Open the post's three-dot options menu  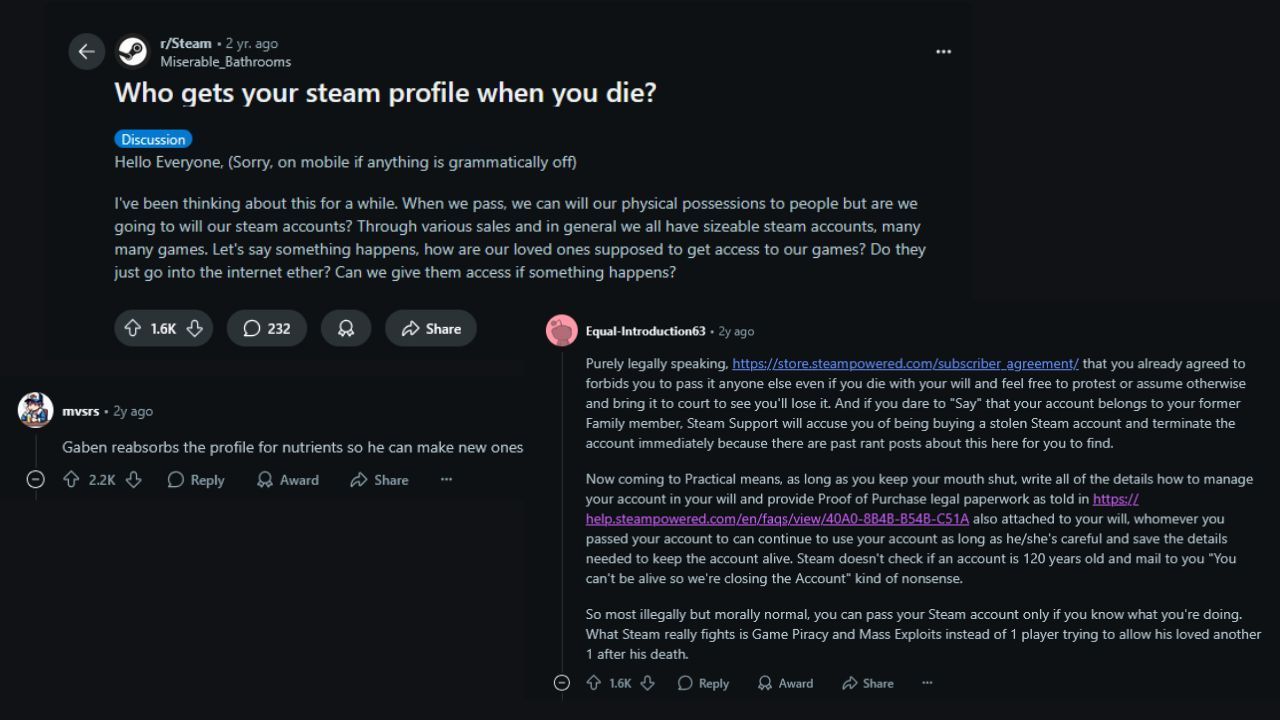click(x=943, y=52)
